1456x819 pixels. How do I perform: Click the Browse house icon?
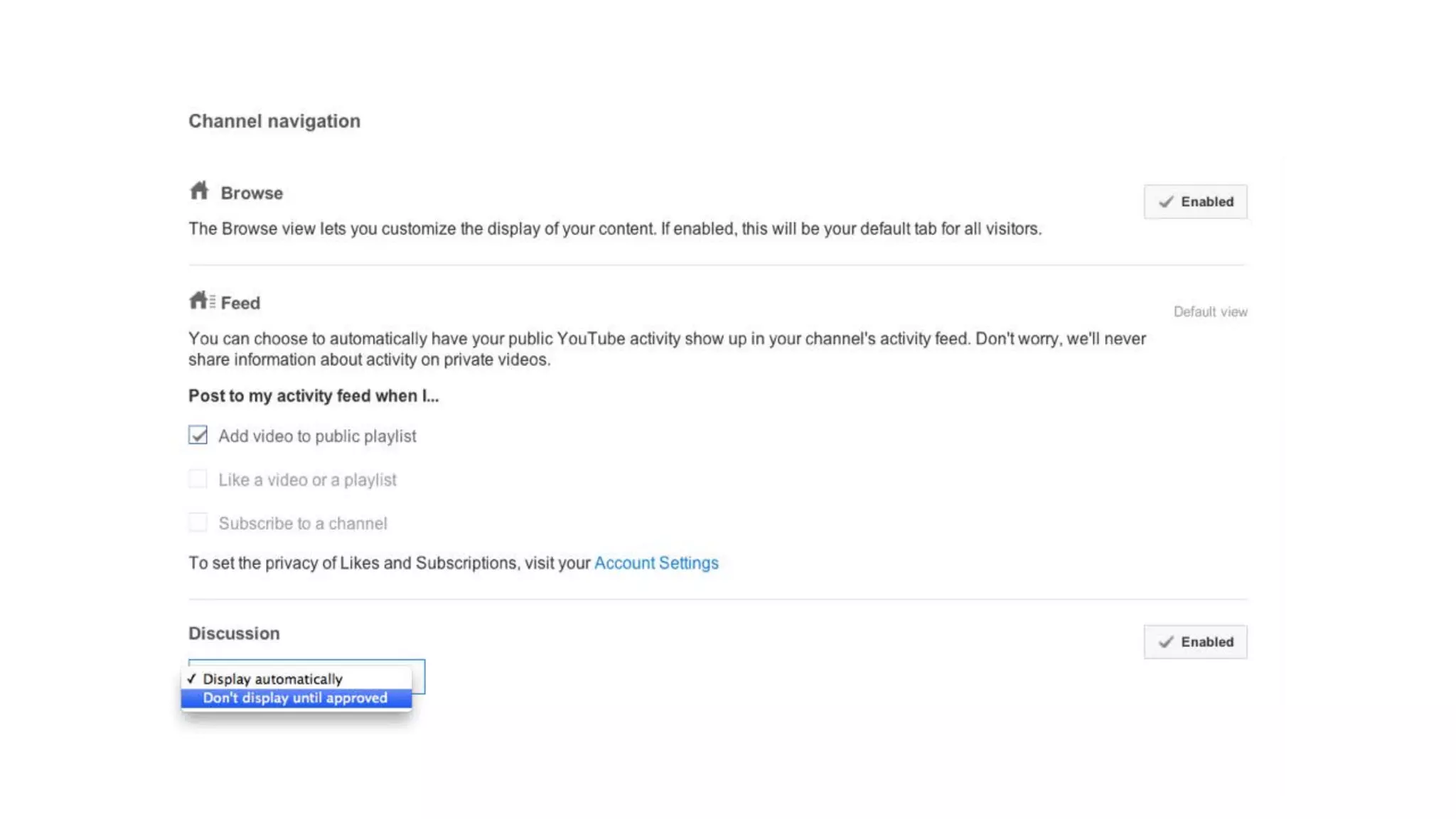tap(199, 191)
